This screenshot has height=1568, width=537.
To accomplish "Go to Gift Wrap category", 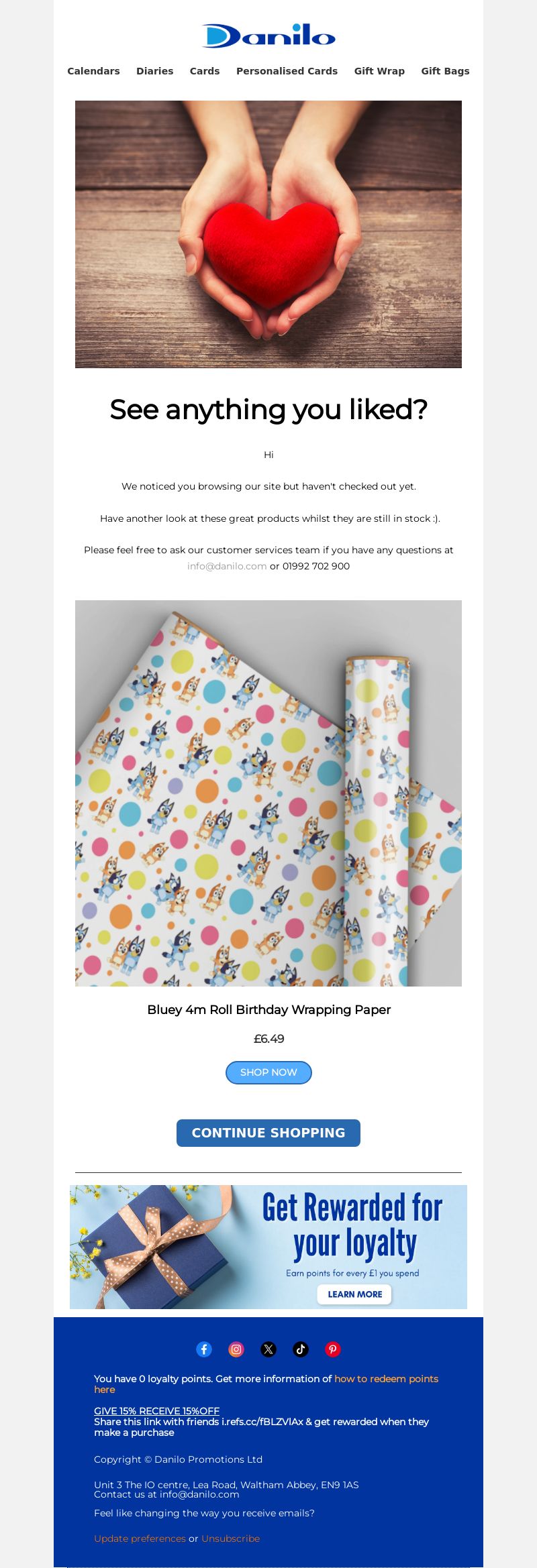I will [379, 71].
